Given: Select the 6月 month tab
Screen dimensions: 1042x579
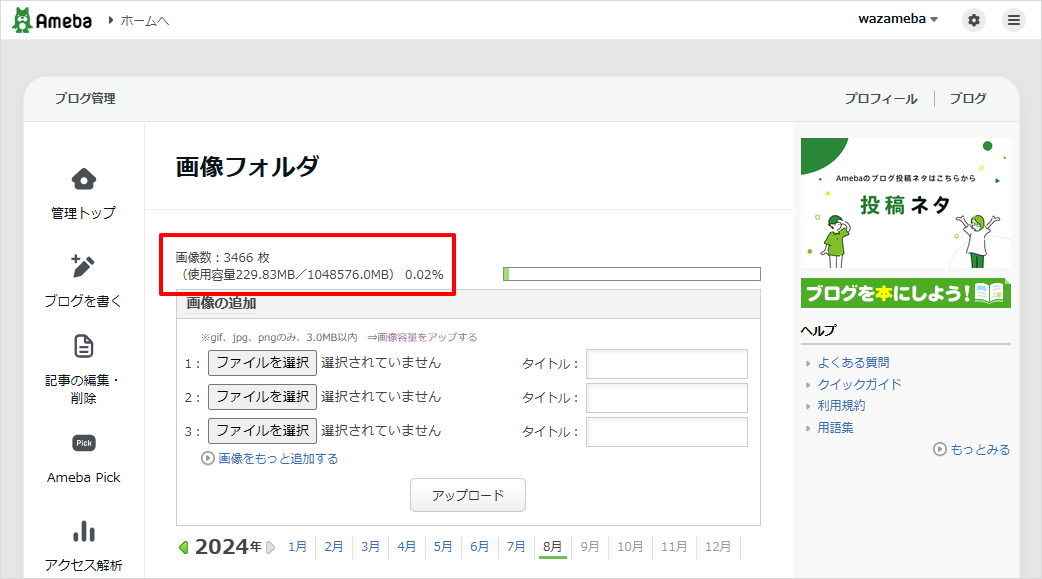Looking at the screenshot, I should click(x=479, y=546).
